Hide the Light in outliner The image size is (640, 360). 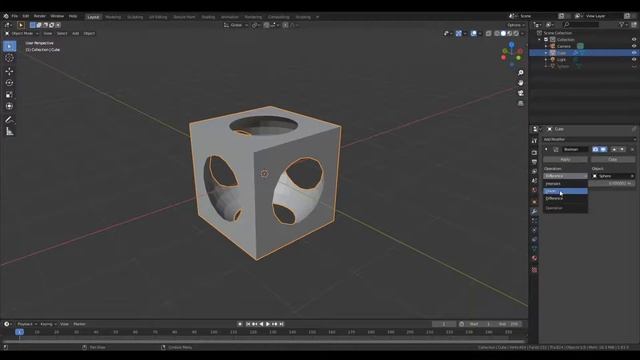click(634, 59)
